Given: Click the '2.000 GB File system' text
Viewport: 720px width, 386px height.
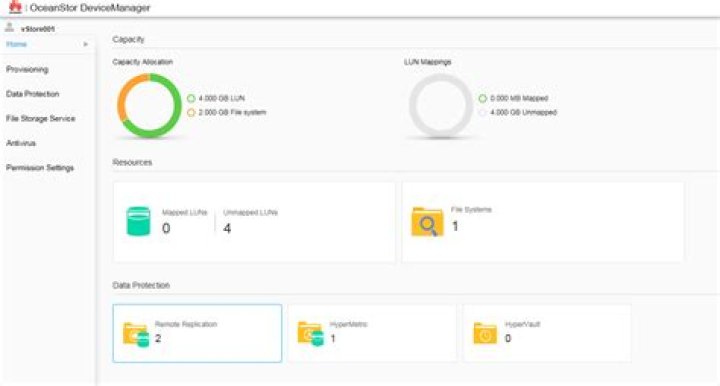Looking at the screenshot, I should point(232,112).
